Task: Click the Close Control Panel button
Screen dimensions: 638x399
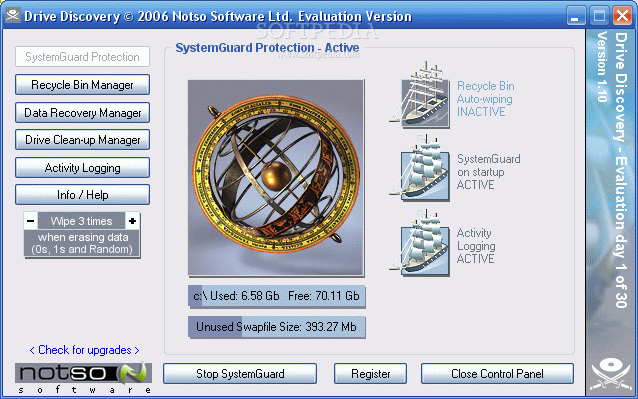Action: [497, 374]
